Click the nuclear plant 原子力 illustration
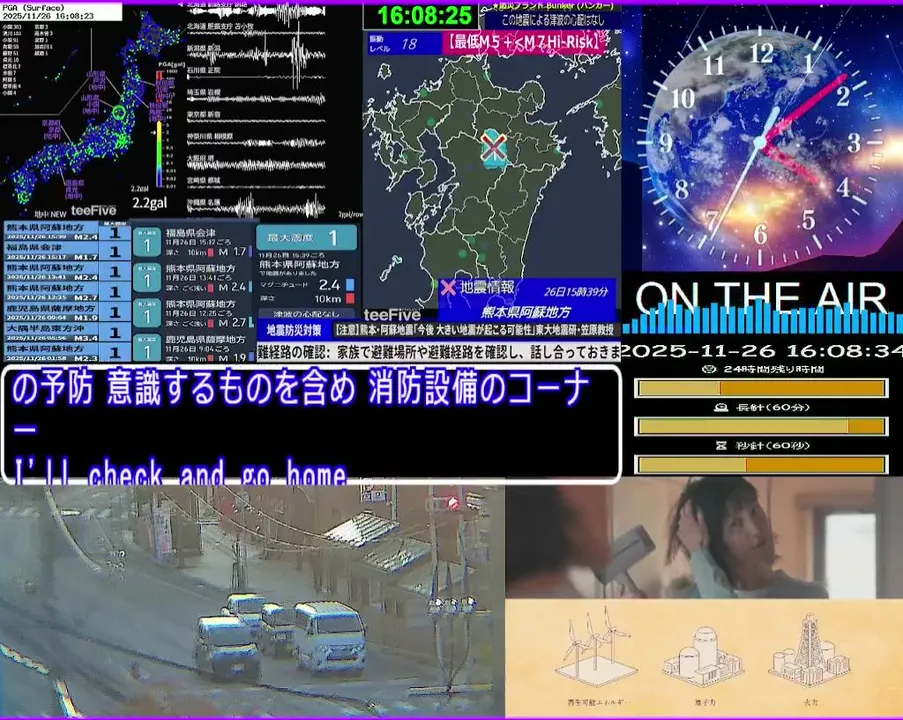 pyautogui.click(x=703, y=656)
